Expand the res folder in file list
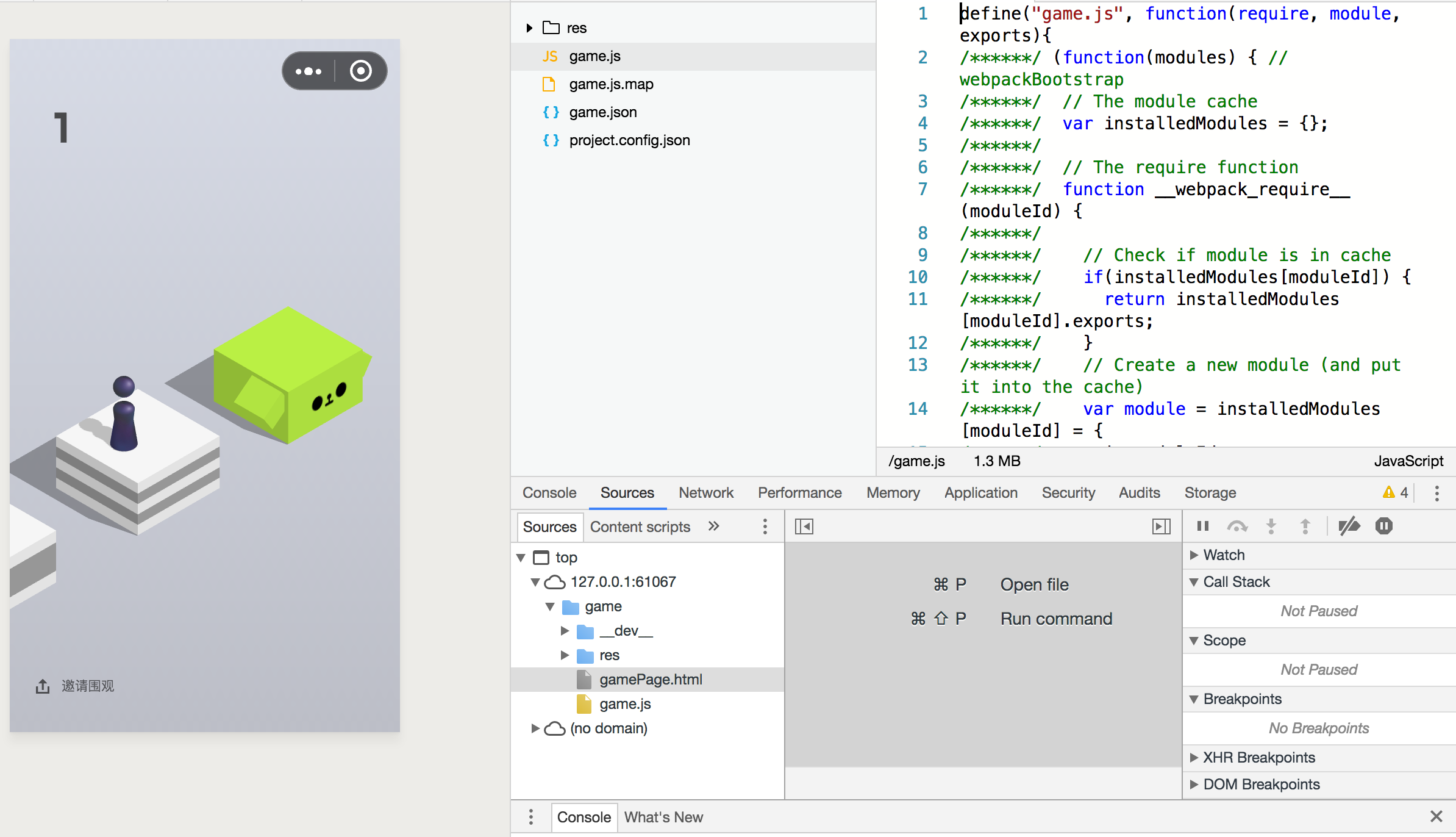 coord(529,28)
